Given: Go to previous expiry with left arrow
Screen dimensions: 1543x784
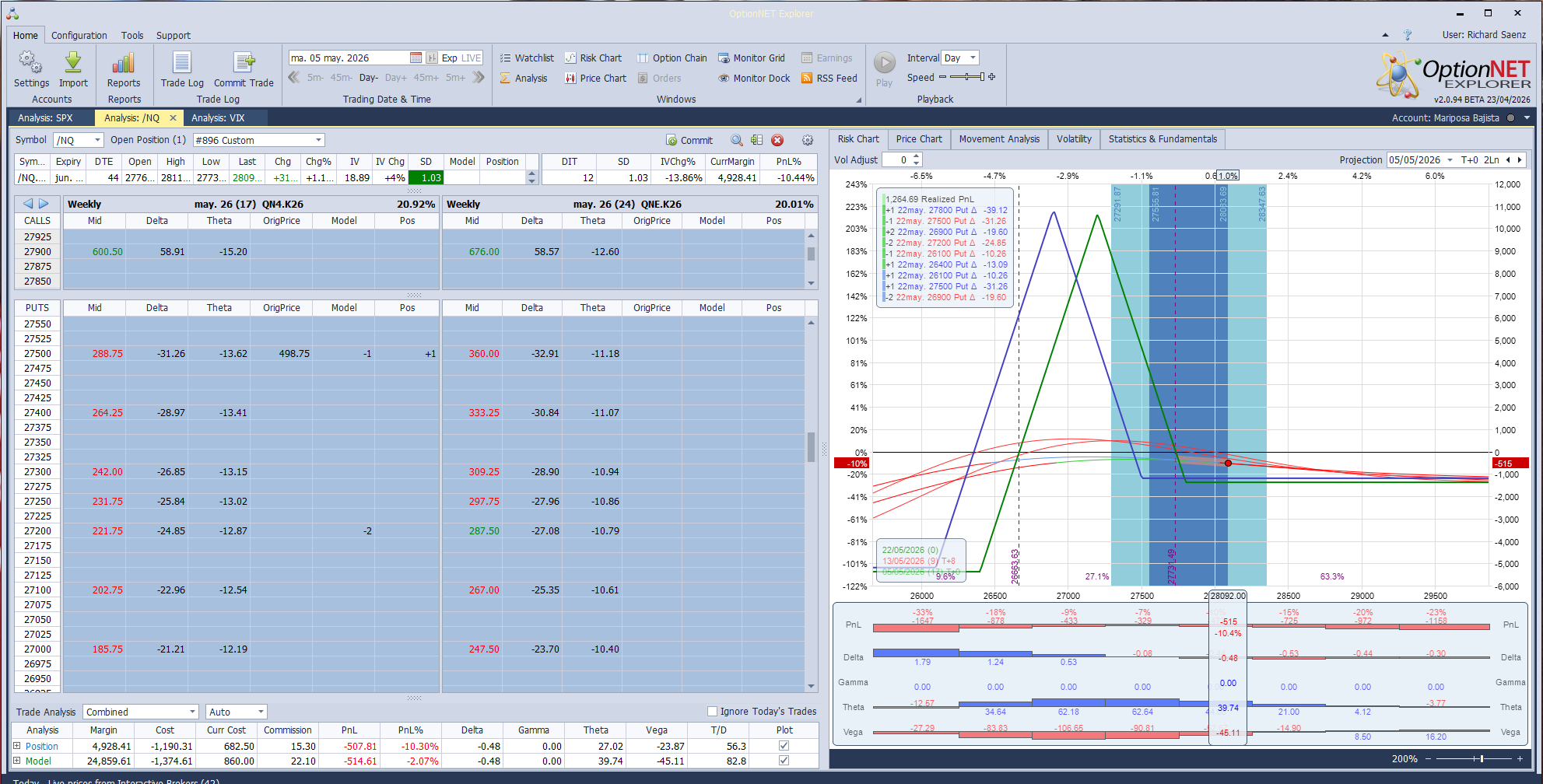Looking at the screenshot, I should 28,204.
